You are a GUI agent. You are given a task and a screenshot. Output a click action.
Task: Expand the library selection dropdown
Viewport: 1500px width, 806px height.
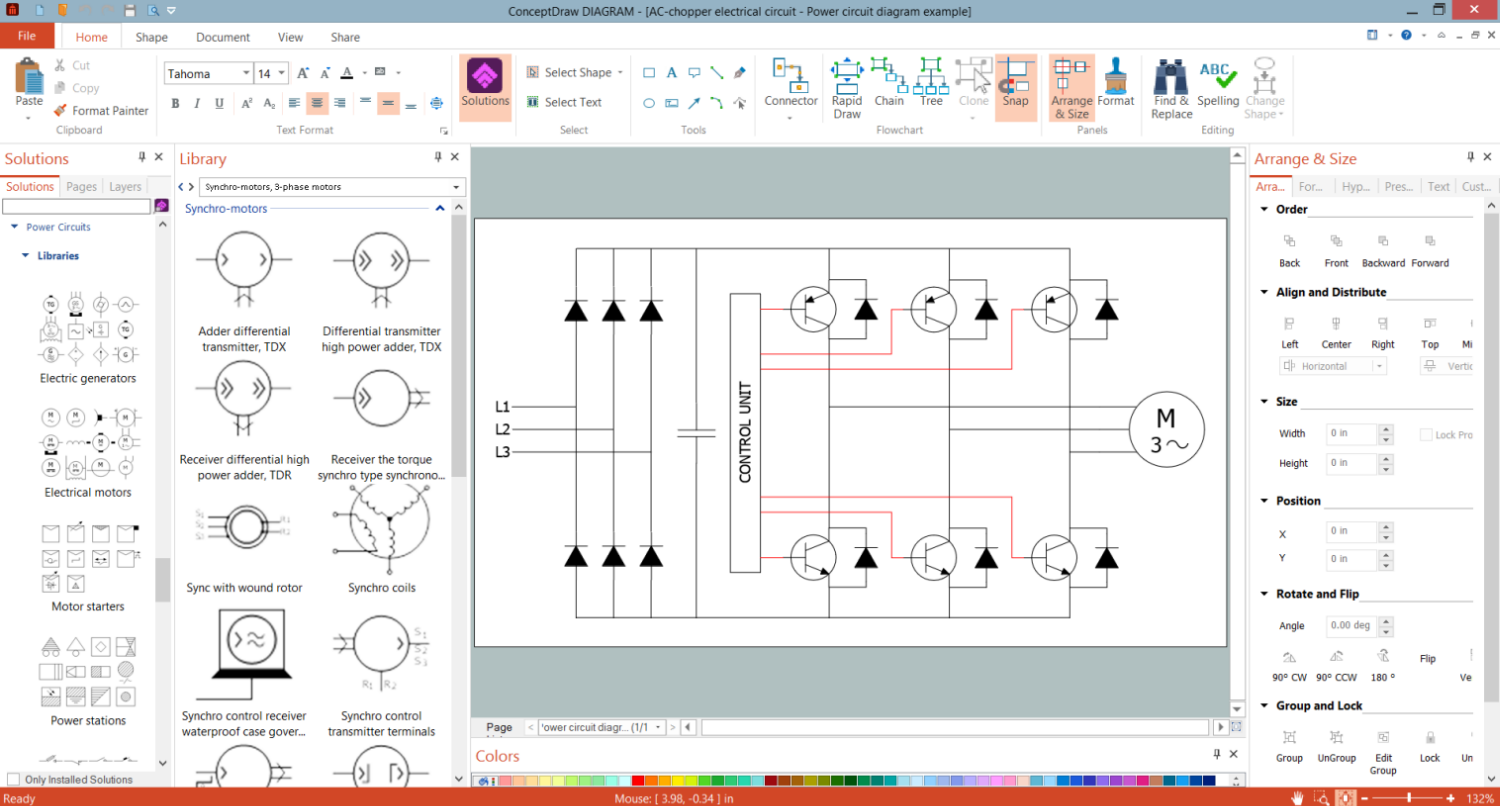point(457,187)
